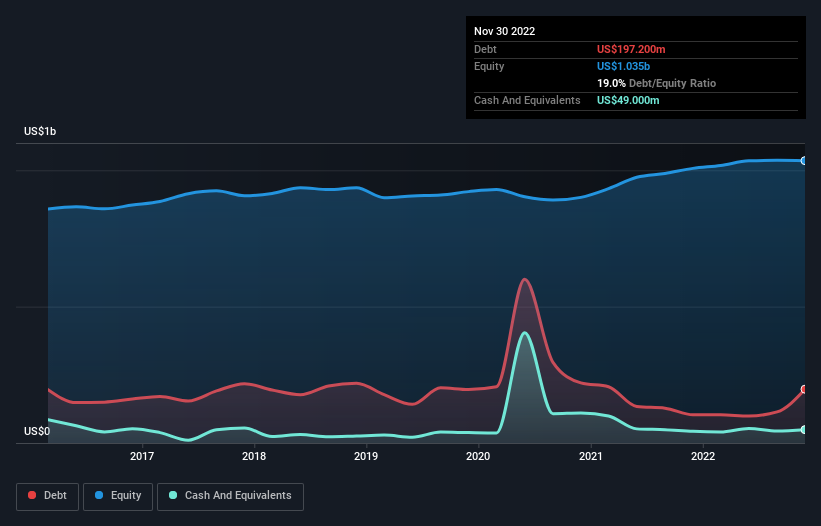Click the teal Cash endpoint marker
Image resolution: width=821 pixels, height=526 pixels.
click(805, 430)
